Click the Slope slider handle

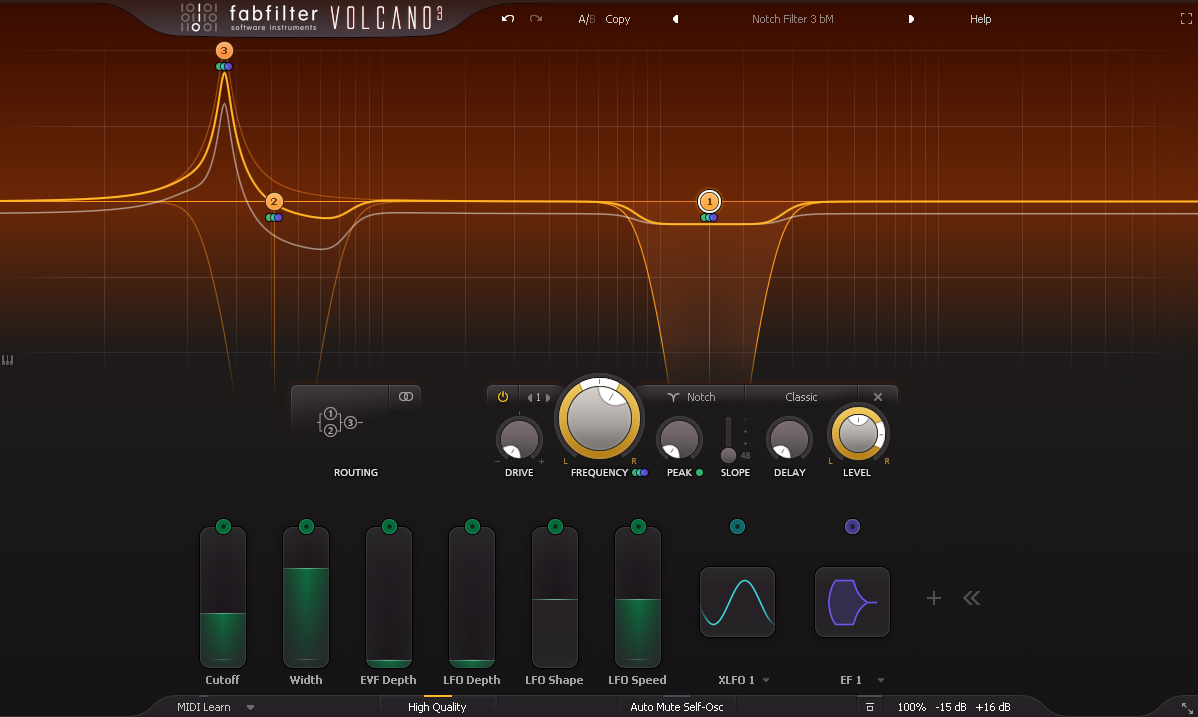click(728, 456)
